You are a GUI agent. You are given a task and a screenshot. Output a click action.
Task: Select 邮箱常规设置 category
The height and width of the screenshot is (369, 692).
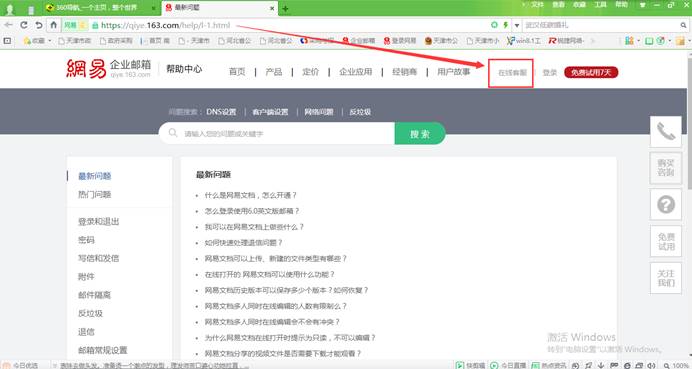tap(103, 350)
